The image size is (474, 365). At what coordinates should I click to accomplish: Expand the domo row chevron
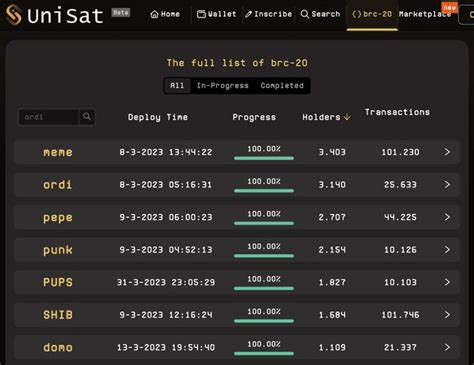[447, 347]
